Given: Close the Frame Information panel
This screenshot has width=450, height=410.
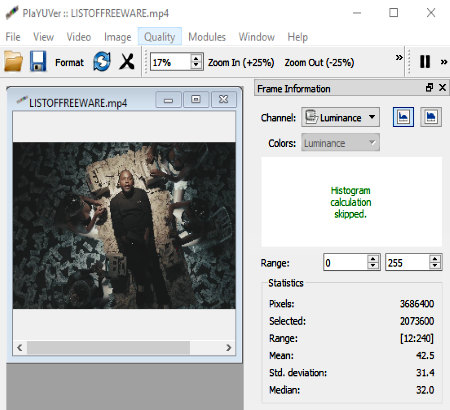Looking at the screenshot, I should point(442,87).
